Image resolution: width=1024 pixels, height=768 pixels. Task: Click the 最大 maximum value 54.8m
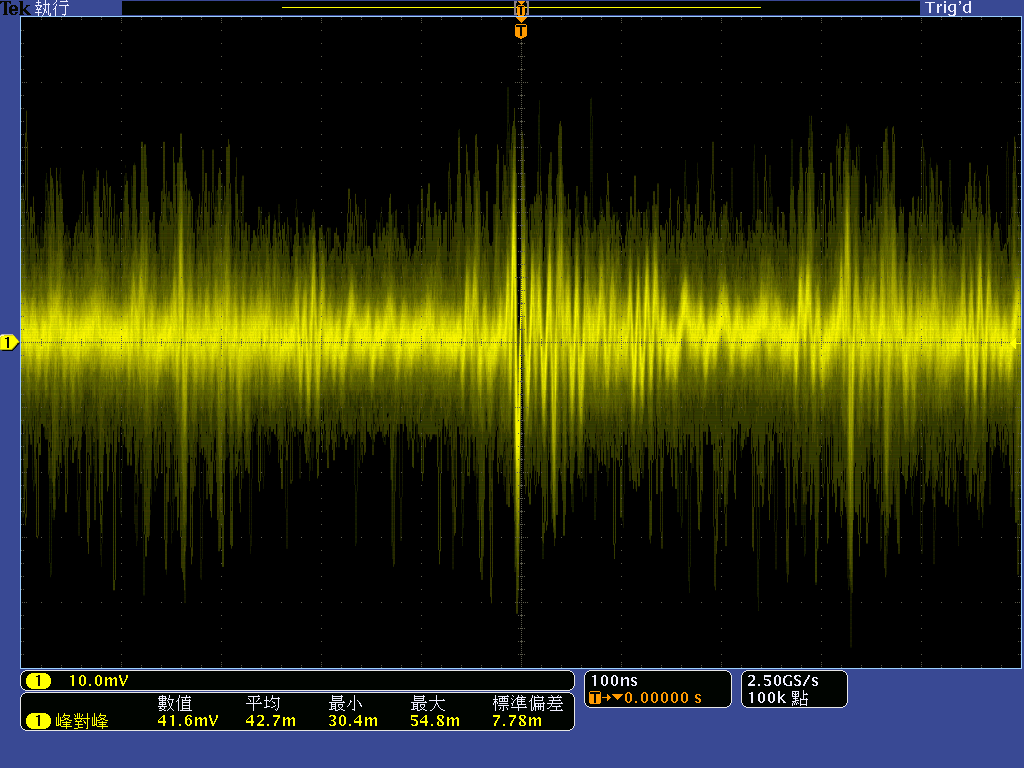click(x=435, y=721)
